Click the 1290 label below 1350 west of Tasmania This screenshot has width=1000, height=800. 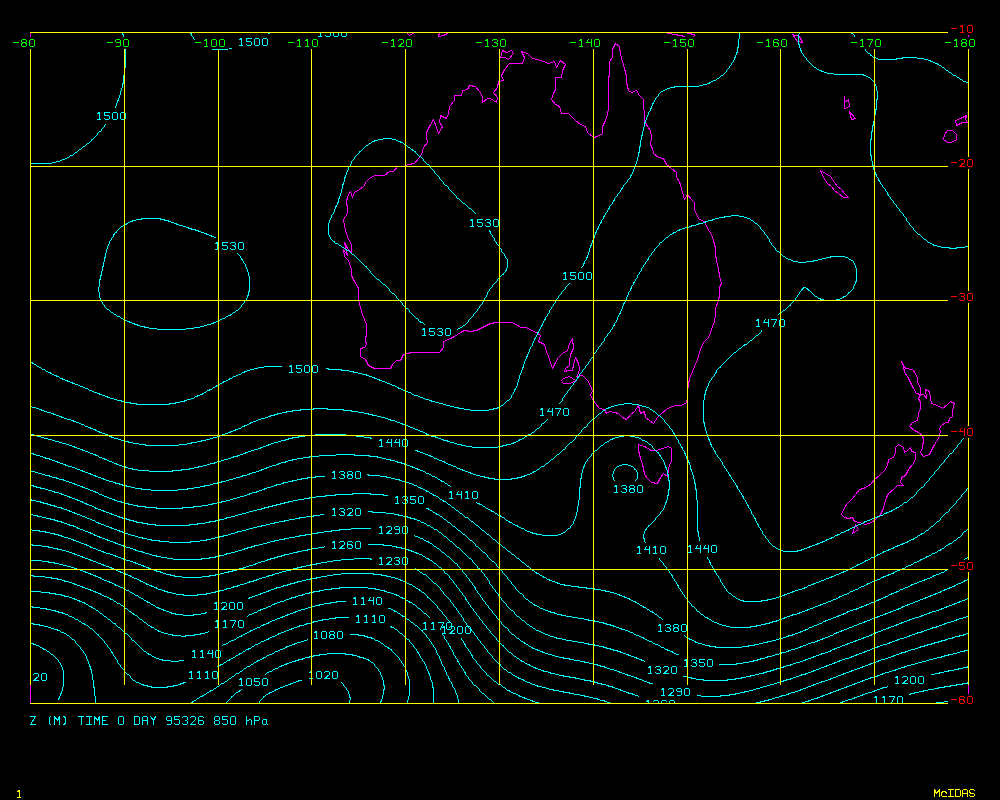(393, 530)
